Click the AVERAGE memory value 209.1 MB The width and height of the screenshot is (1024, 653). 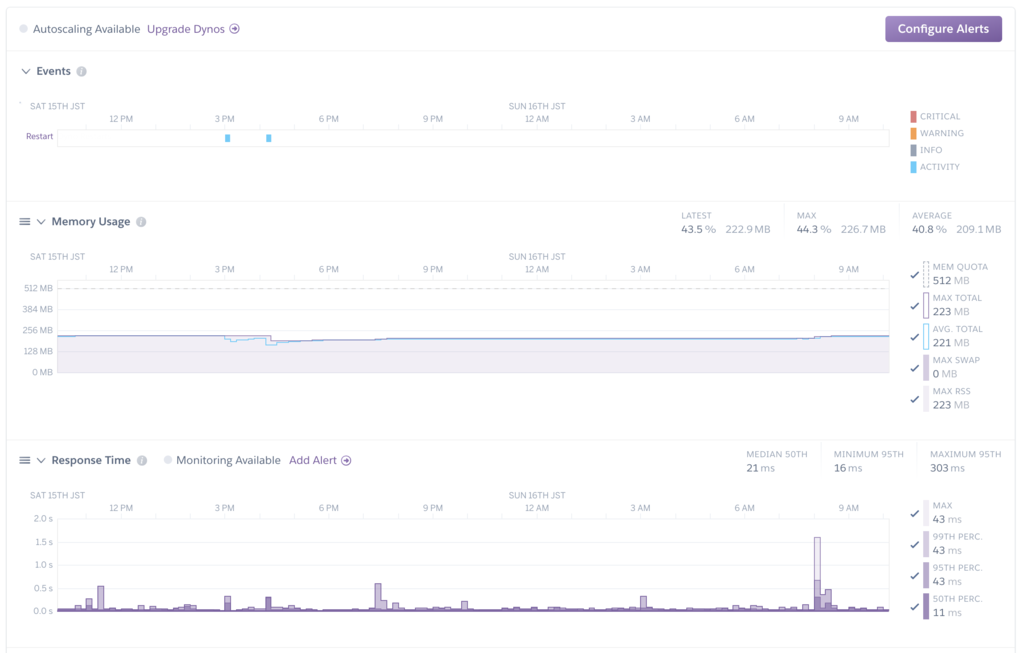pos(979,229)
